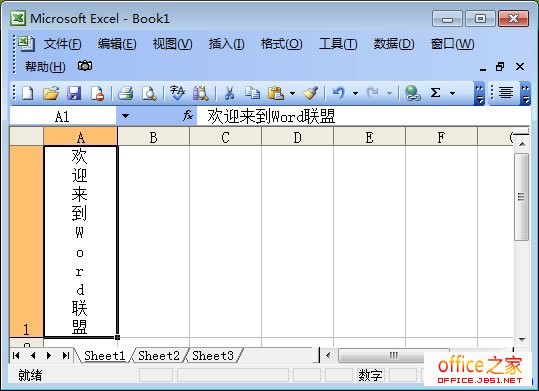Click the text alignment icon on the formatting toolbar
Image resolution: width=539 pixels, height=391 pixels.
click(506, 93)
